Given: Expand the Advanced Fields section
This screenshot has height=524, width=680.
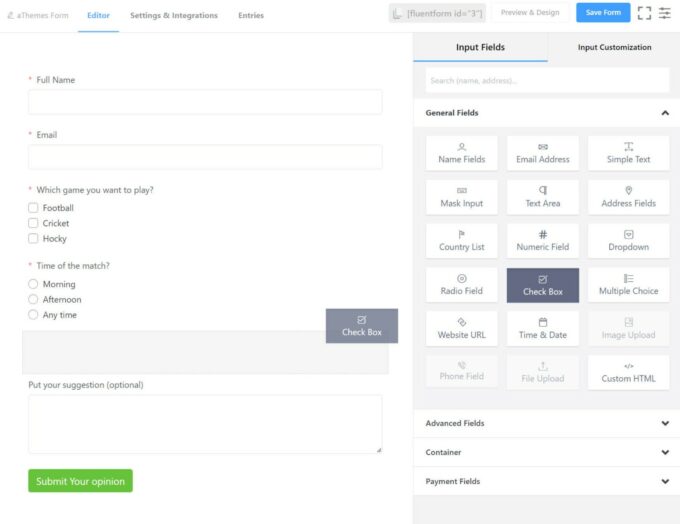Looking at the screenshot, I should 546,423.
